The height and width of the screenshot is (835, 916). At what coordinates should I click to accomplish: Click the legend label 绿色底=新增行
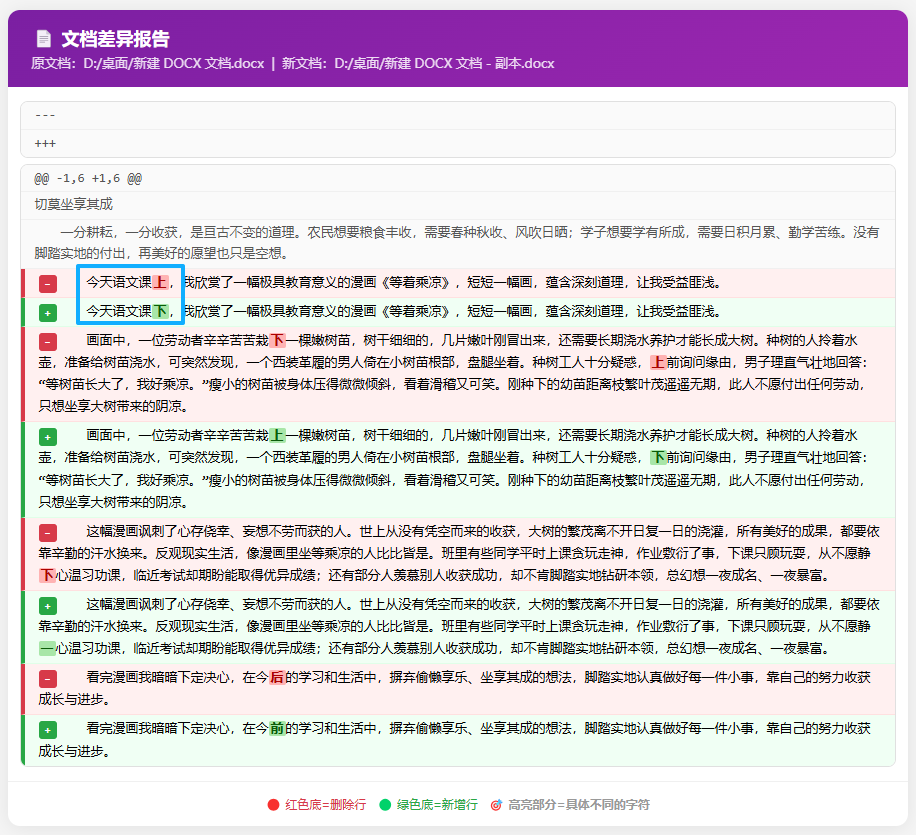tap(437, 805)
